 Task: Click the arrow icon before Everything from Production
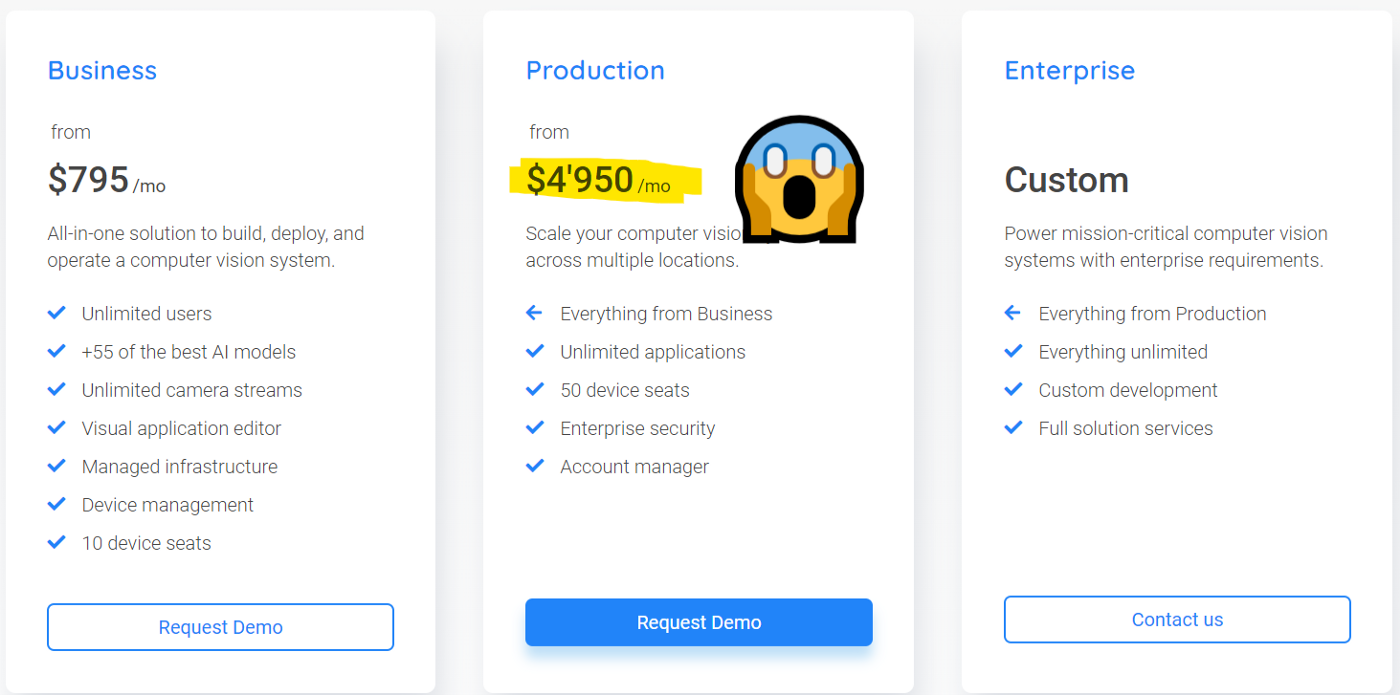tap(1013, 313)
